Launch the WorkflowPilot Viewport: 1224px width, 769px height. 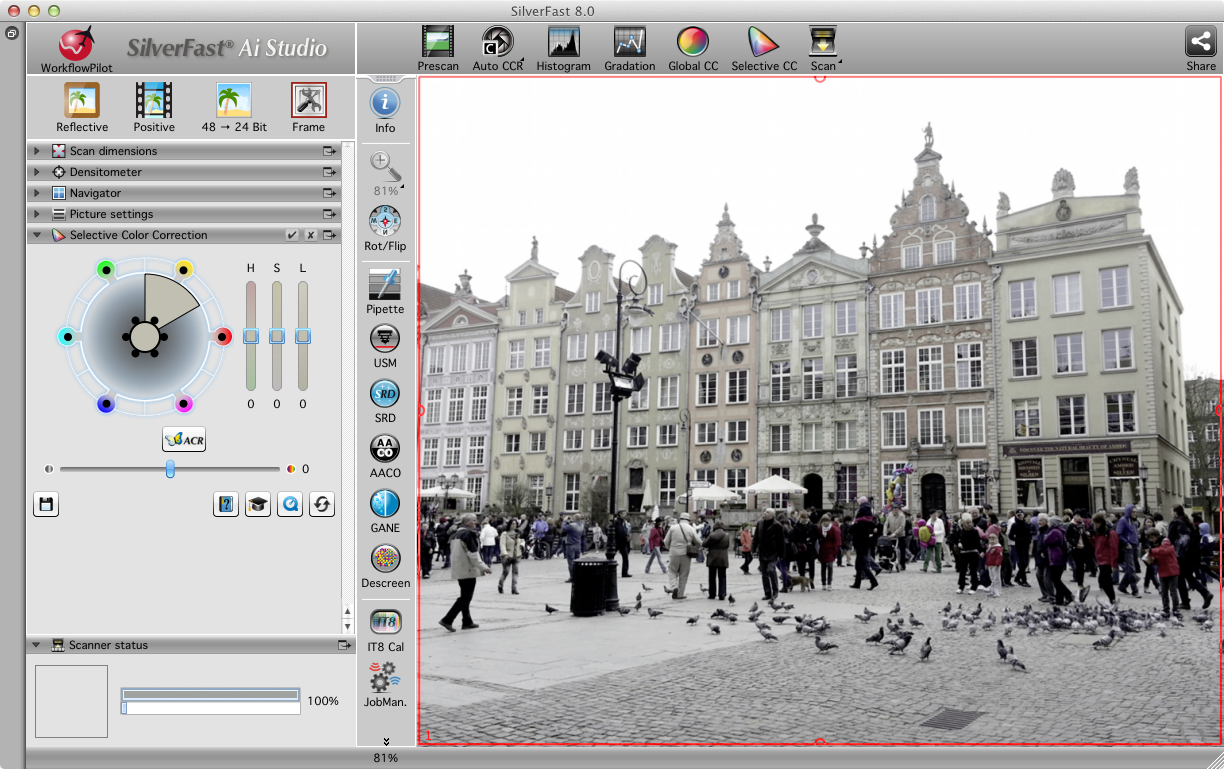tap(76, 46)
